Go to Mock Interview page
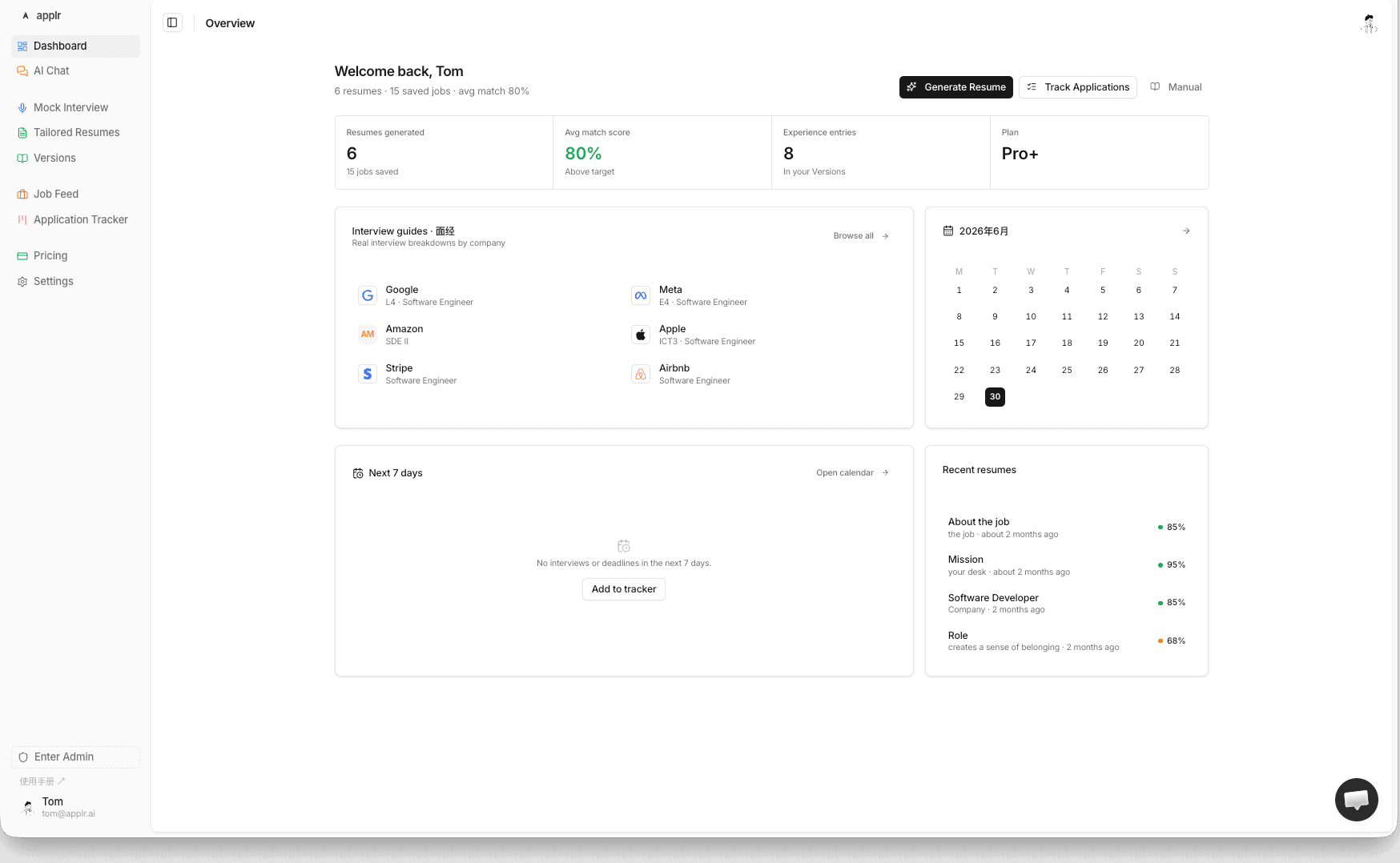 [x=75, y=108]
